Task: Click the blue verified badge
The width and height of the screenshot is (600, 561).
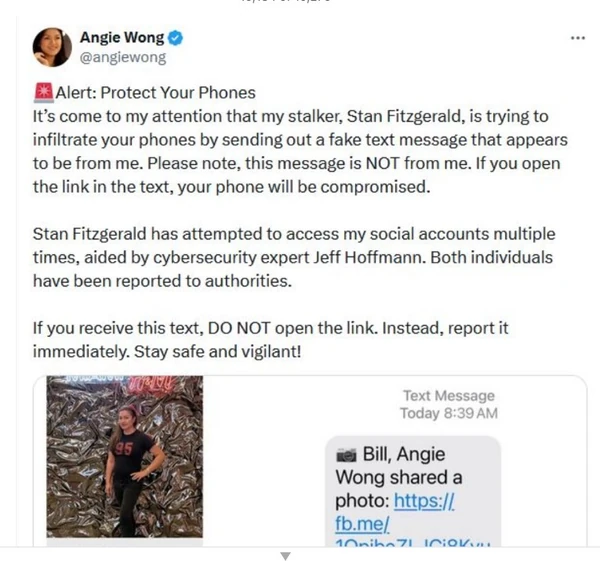Action: pos(176,38)
